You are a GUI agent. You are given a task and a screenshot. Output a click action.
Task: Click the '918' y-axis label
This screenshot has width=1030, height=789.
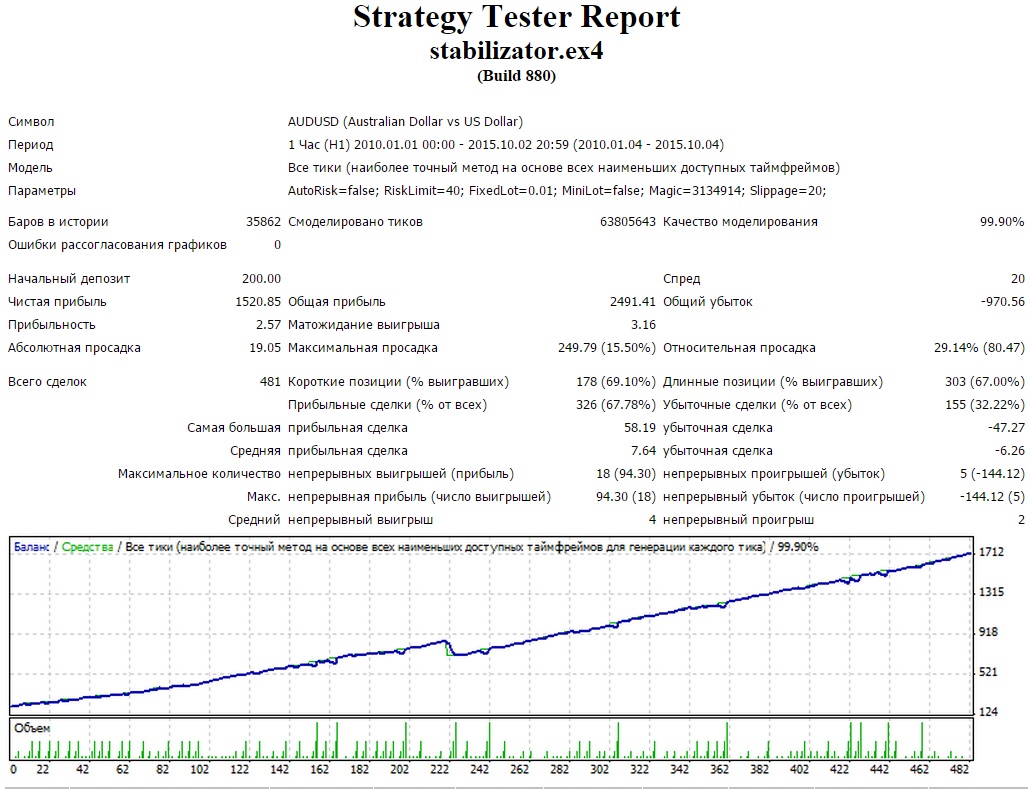point(988,632)
